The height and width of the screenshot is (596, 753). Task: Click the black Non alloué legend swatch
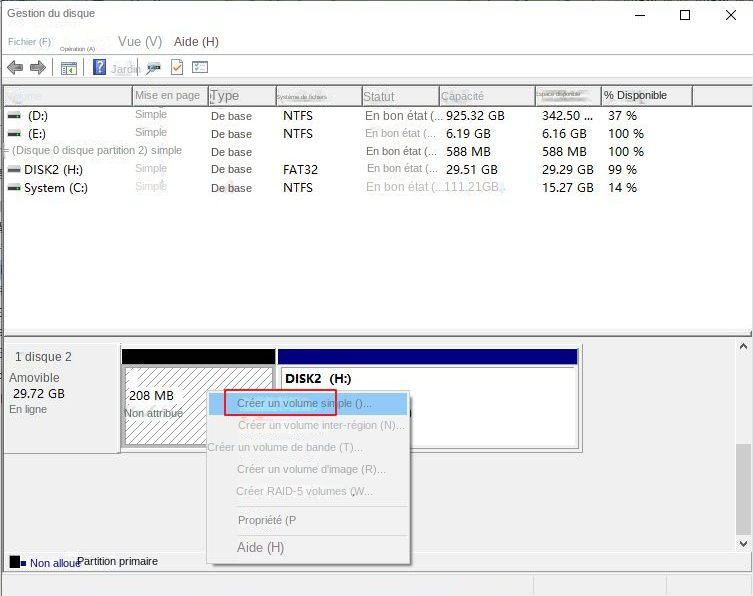(x=15, y=562)
